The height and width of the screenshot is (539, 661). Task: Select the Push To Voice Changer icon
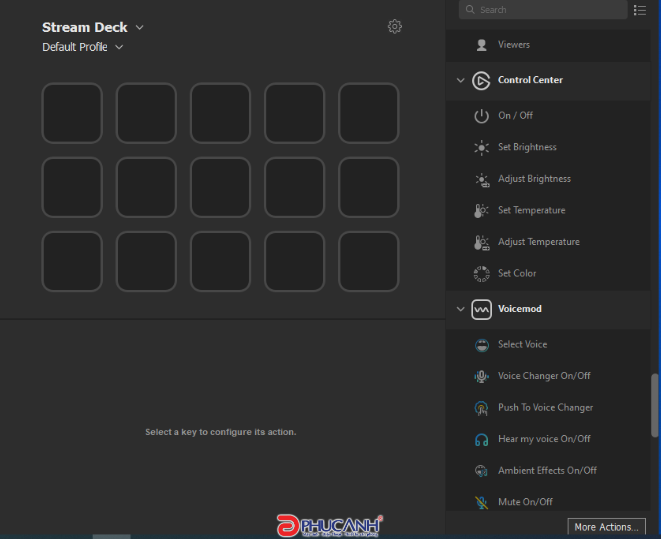pyautogui.click(x=481, y=408)
